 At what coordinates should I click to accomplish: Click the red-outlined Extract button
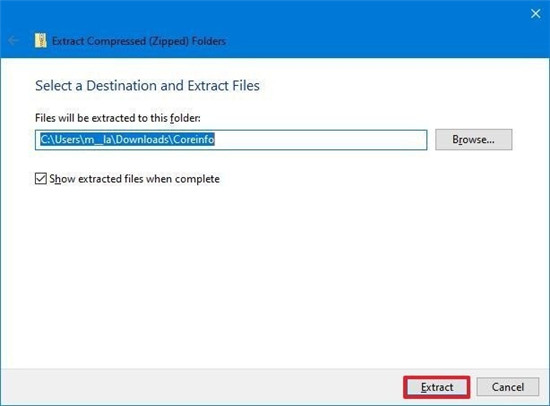(437, 387)
